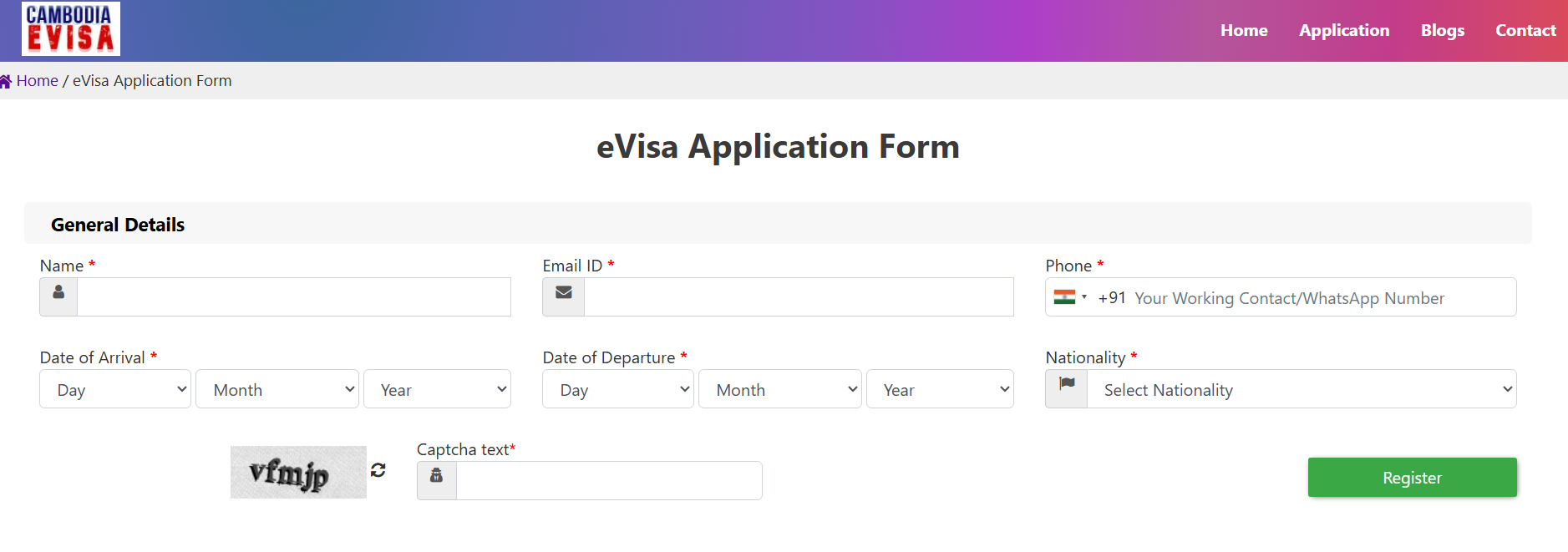Click the flag icon beside Nationality
This screenshot has width=1568, height=552.
(x=1067, y=383)
